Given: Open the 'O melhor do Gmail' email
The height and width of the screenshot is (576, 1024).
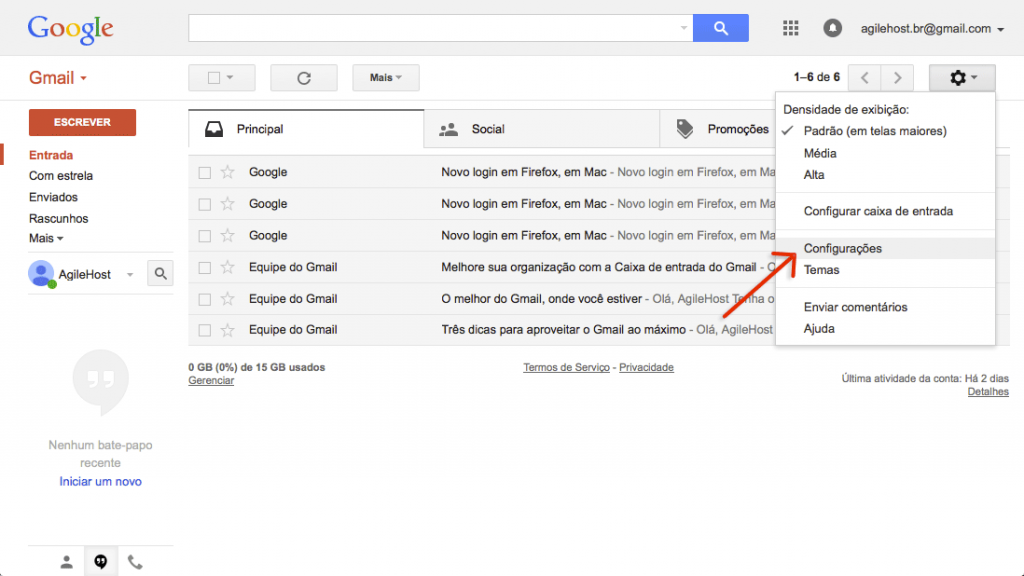Looking at the screenshot, I should click(x=481, y=298).
